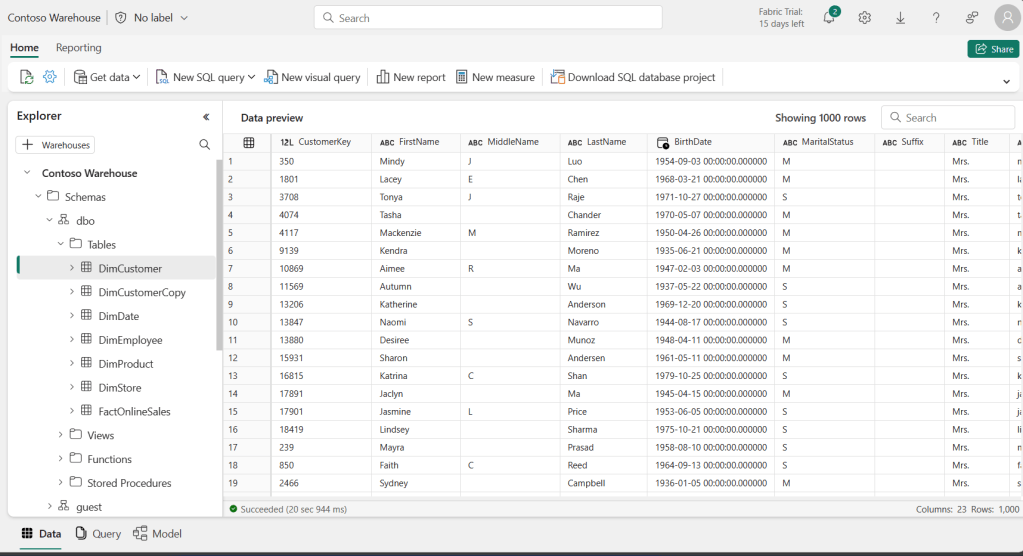Click the download icon in header
1023x556 pixels.
[x=900, y=18]
